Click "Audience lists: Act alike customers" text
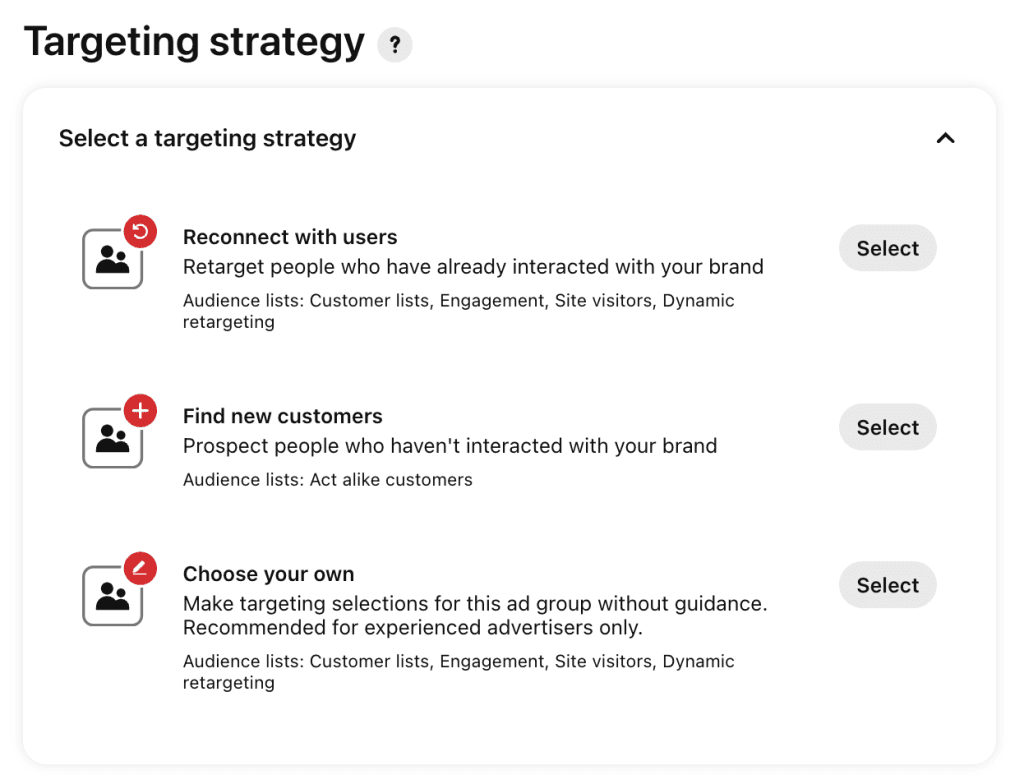This screenshot has height=784, width=1024. pos(328,480)
